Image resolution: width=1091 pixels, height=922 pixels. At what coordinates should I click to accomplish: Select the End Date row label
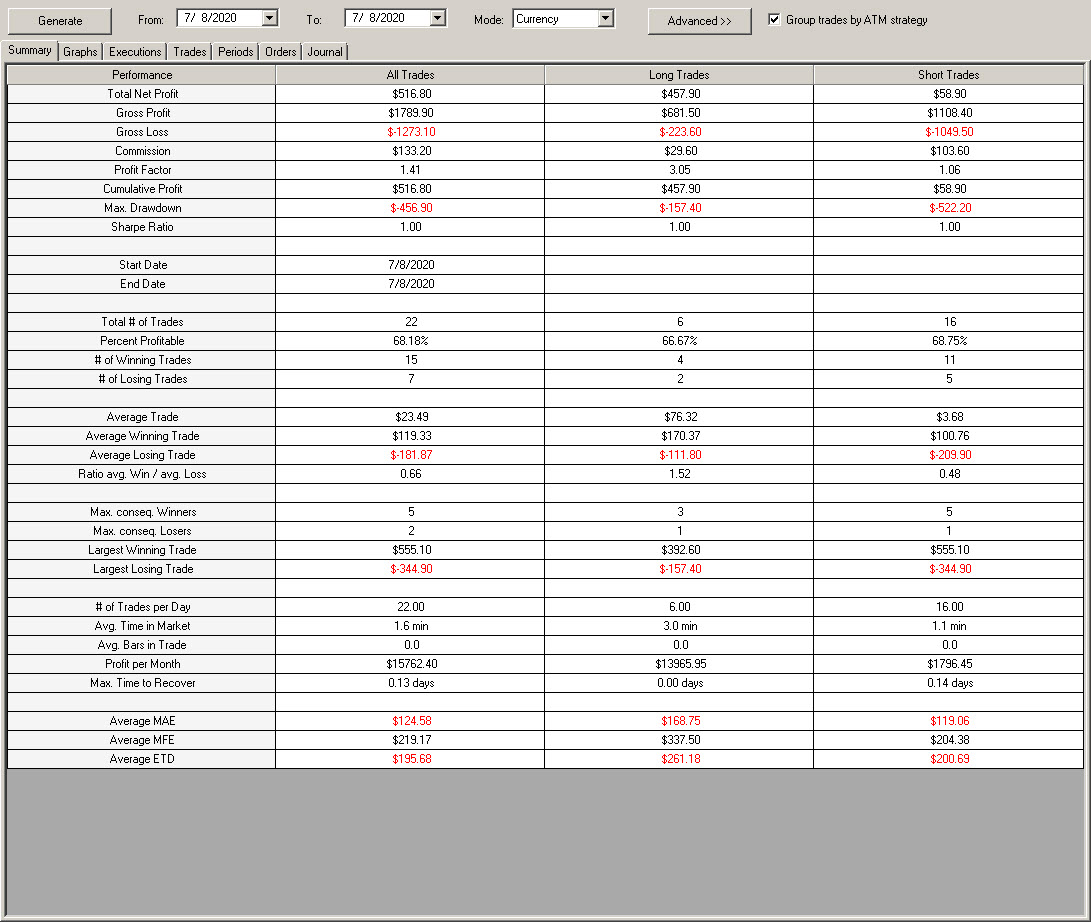pyautogui.click(x=142, y=284)
